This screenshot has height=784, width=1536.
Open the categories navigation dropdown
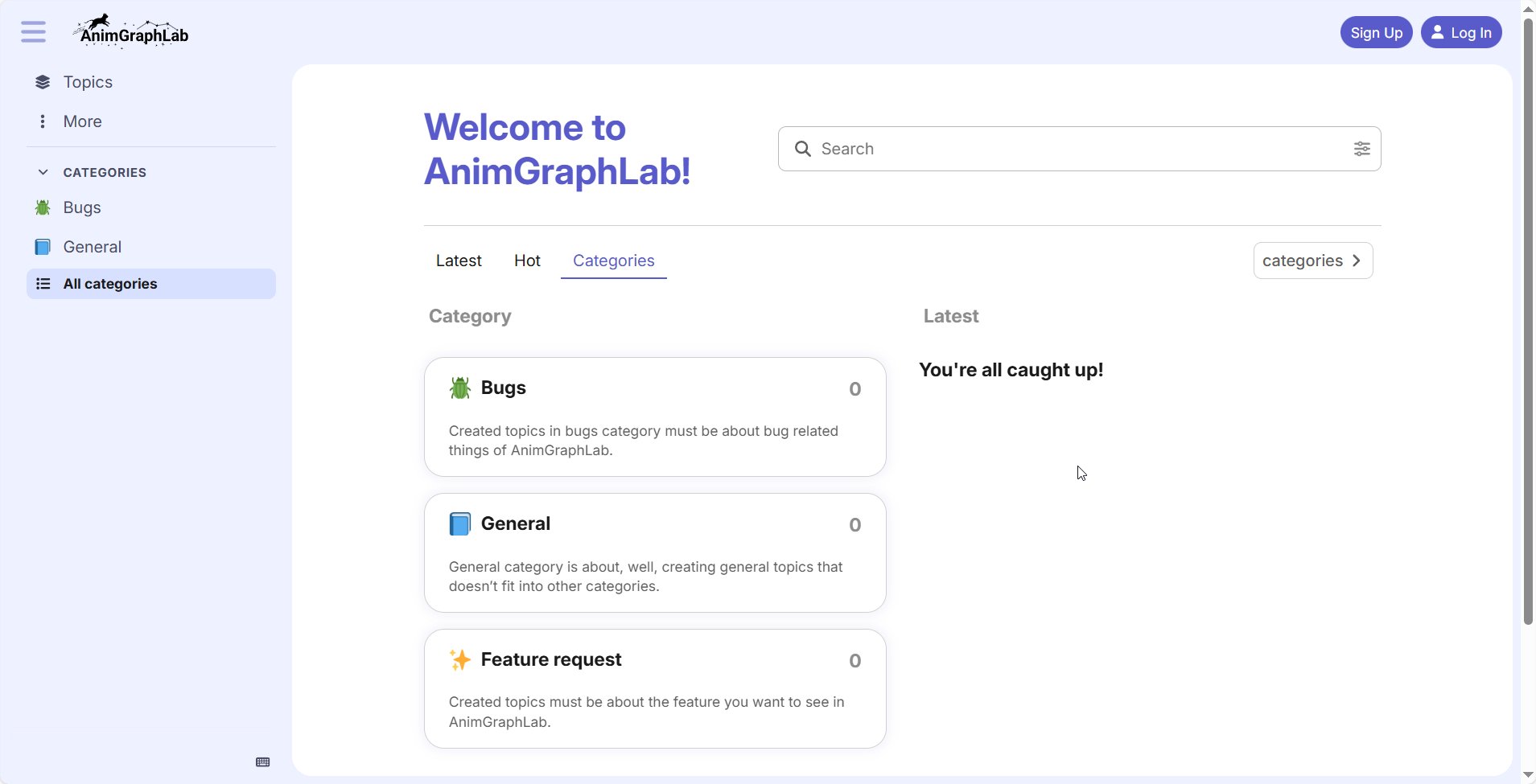tap(1312, 261)
